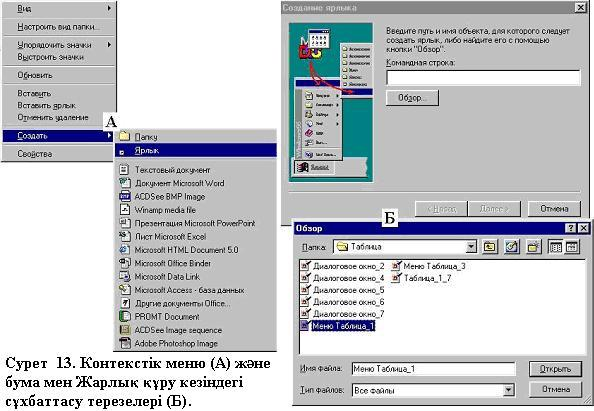Click the Открыть button
Viewport: 594px width, 411px height.
555,369
